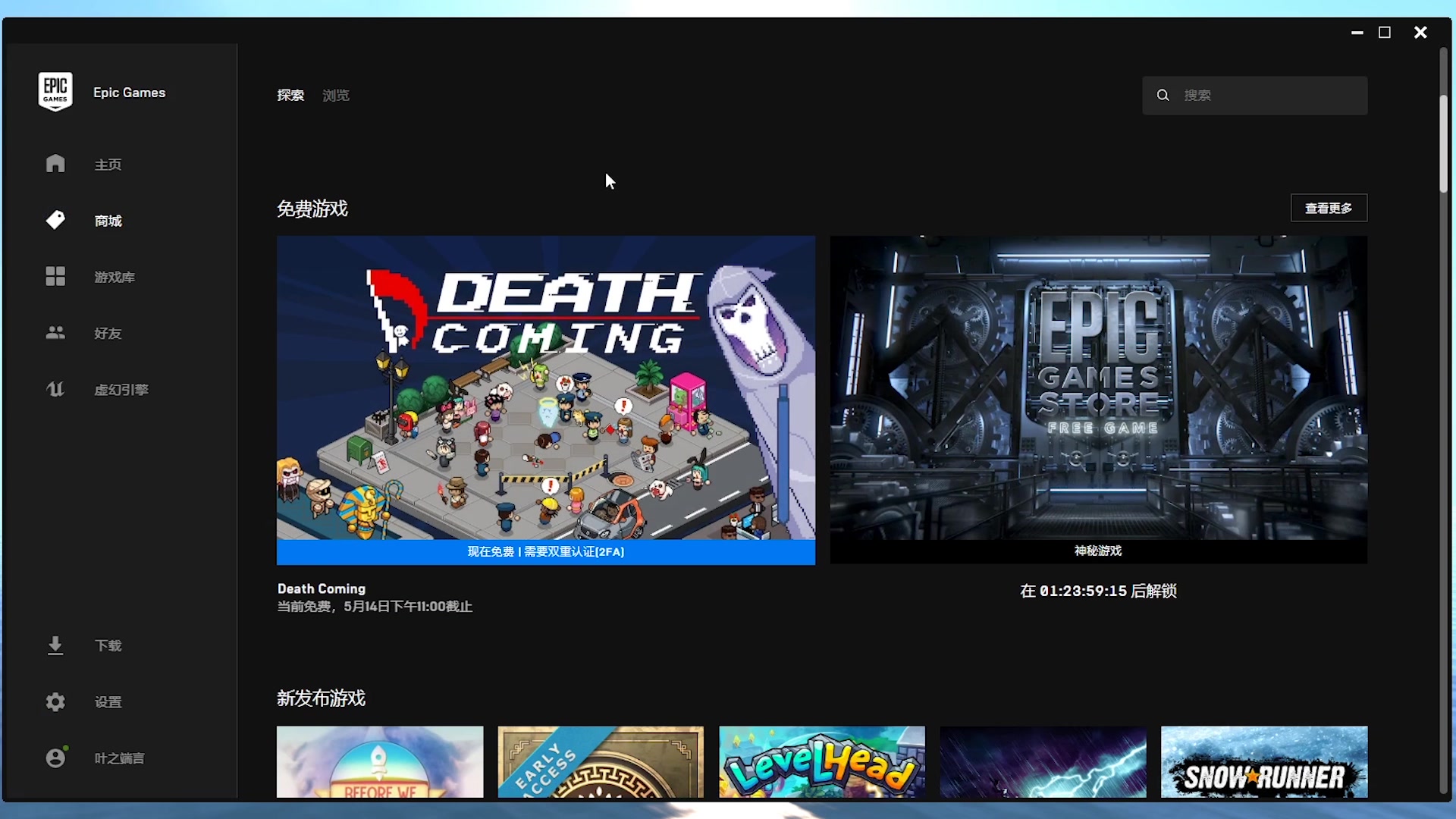Click the Epic Games title text

[129, 93]
